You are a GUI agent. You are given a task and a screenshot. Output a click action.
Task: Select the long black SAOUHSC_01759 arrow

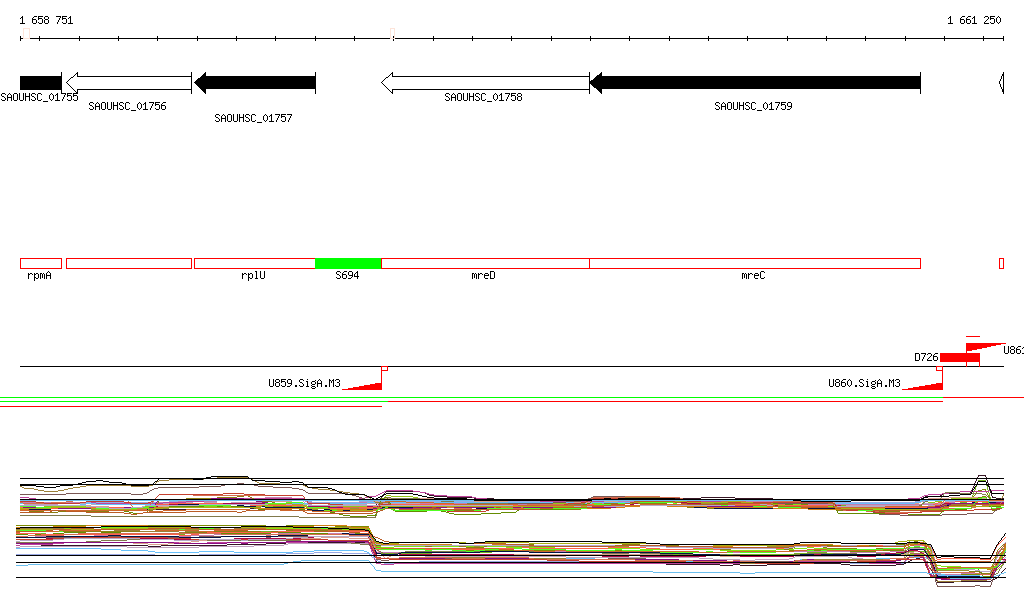click(x=755, y=83)
